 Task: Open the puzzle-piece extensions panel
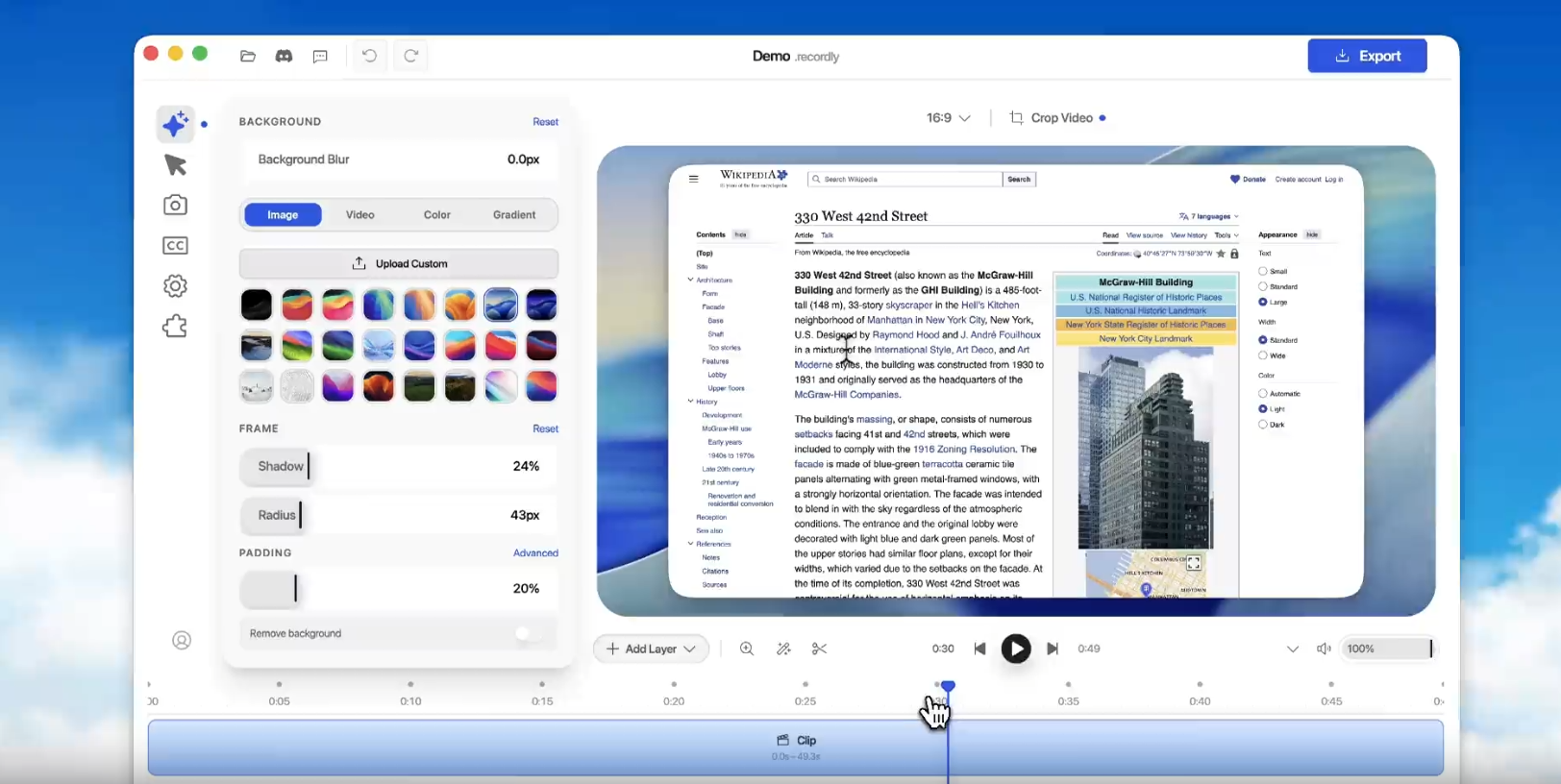pos(175,327)
